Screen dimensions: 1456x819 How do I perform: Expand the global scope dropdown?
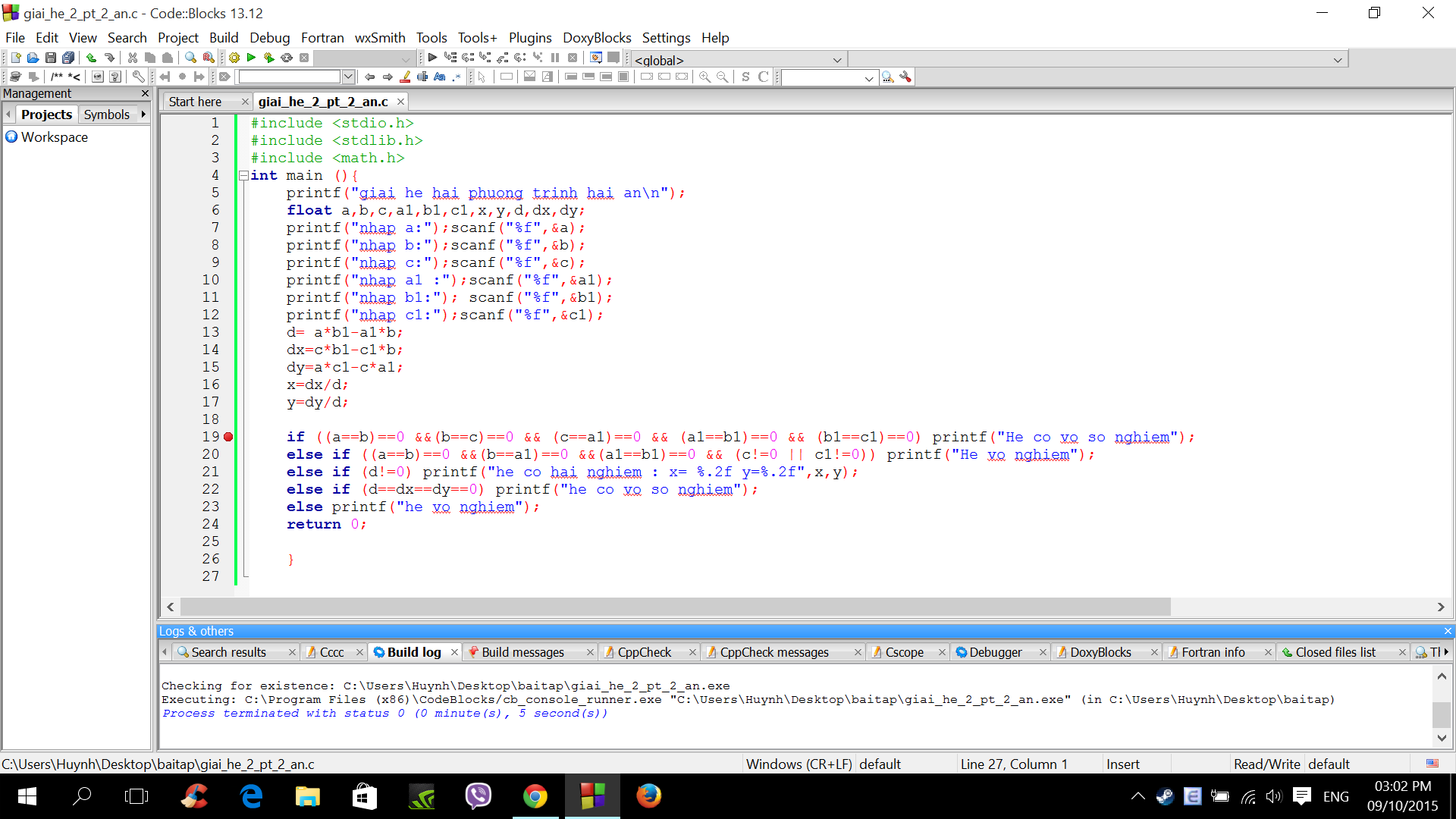(x=837, y=60)
